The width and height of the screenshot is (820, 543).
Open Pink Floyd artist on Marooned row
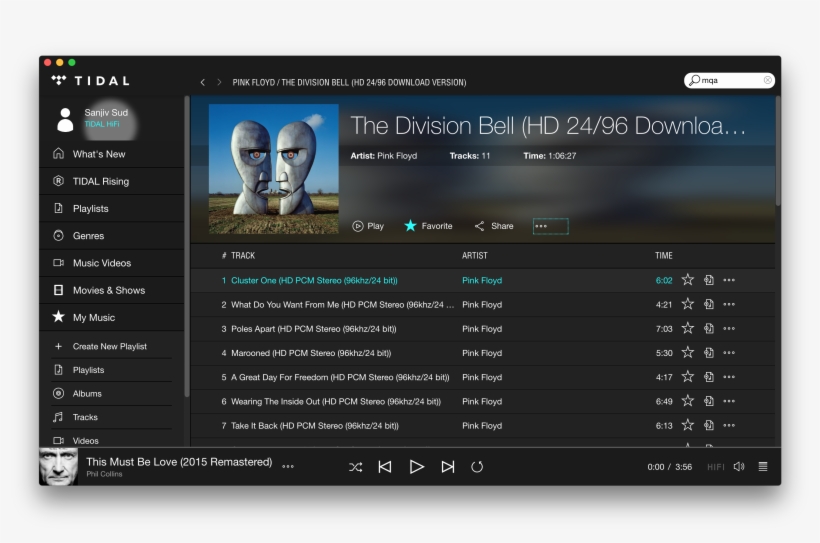coord(482,353)
